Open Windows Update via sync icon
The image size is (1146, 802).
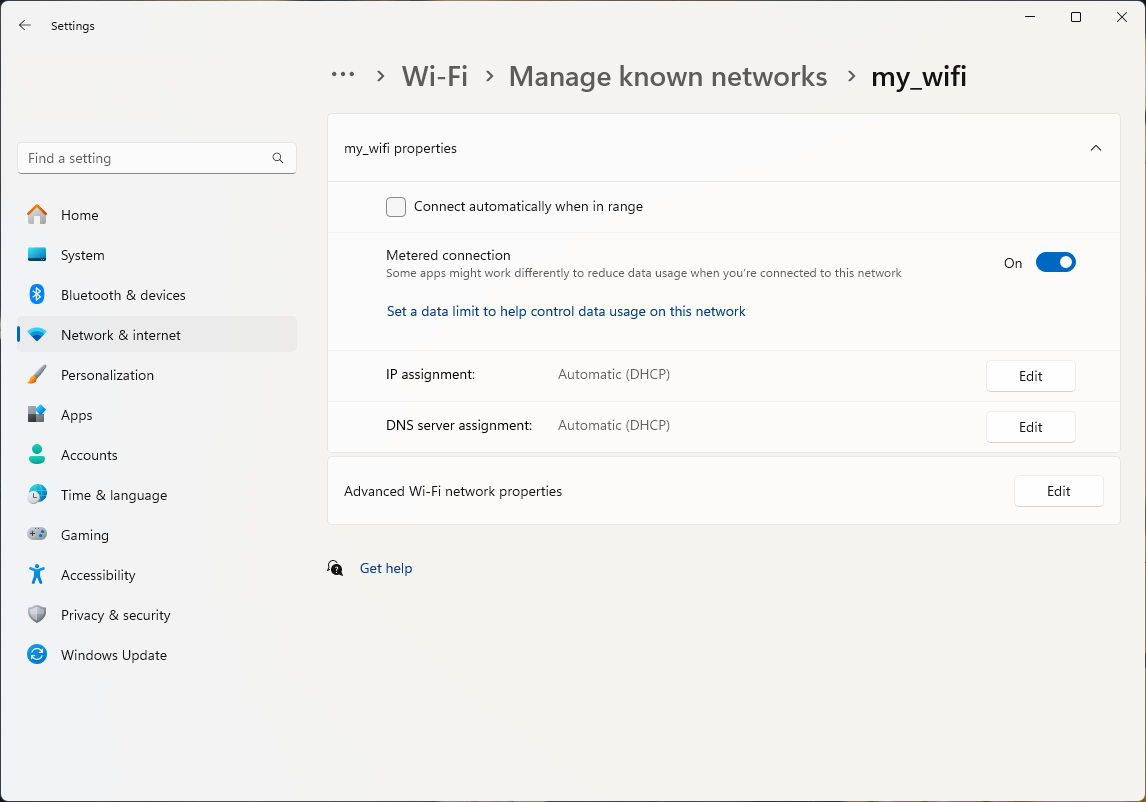(37, 655)
